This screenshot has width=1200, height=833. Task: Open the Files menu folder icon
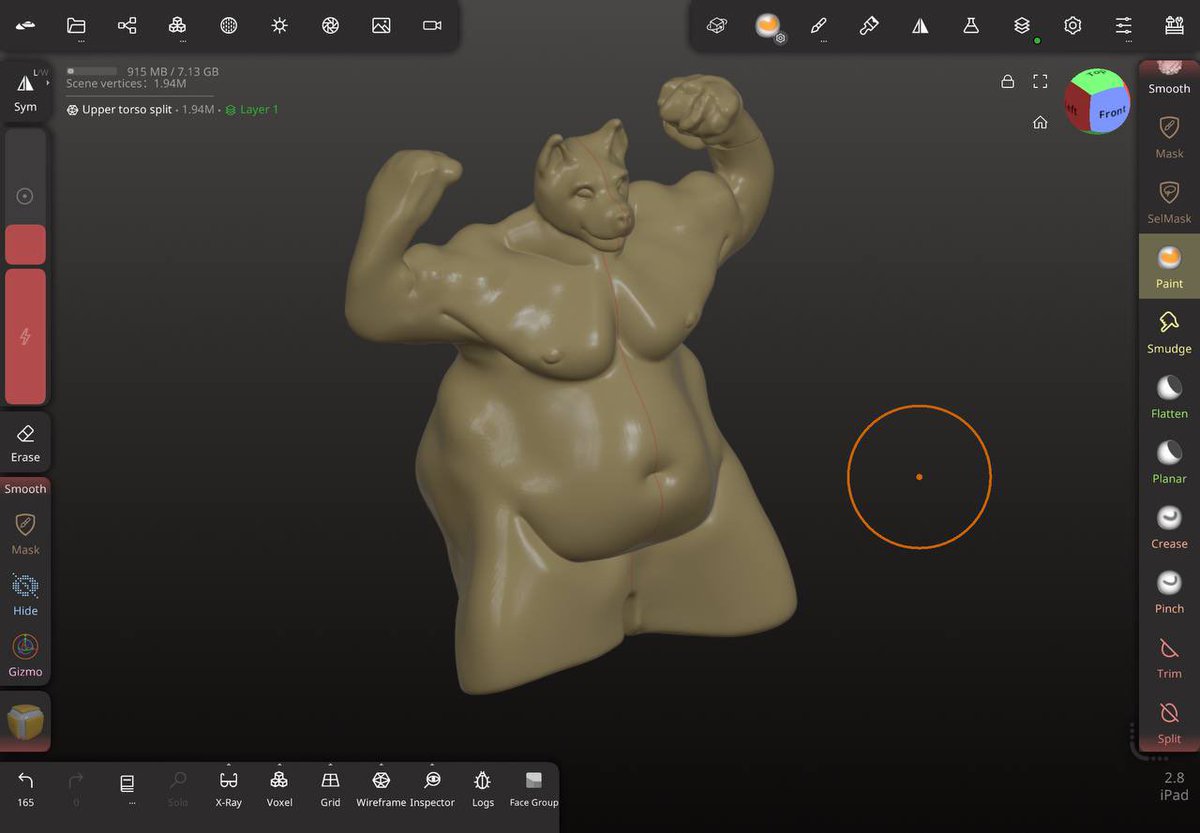[x=76, y=26]
